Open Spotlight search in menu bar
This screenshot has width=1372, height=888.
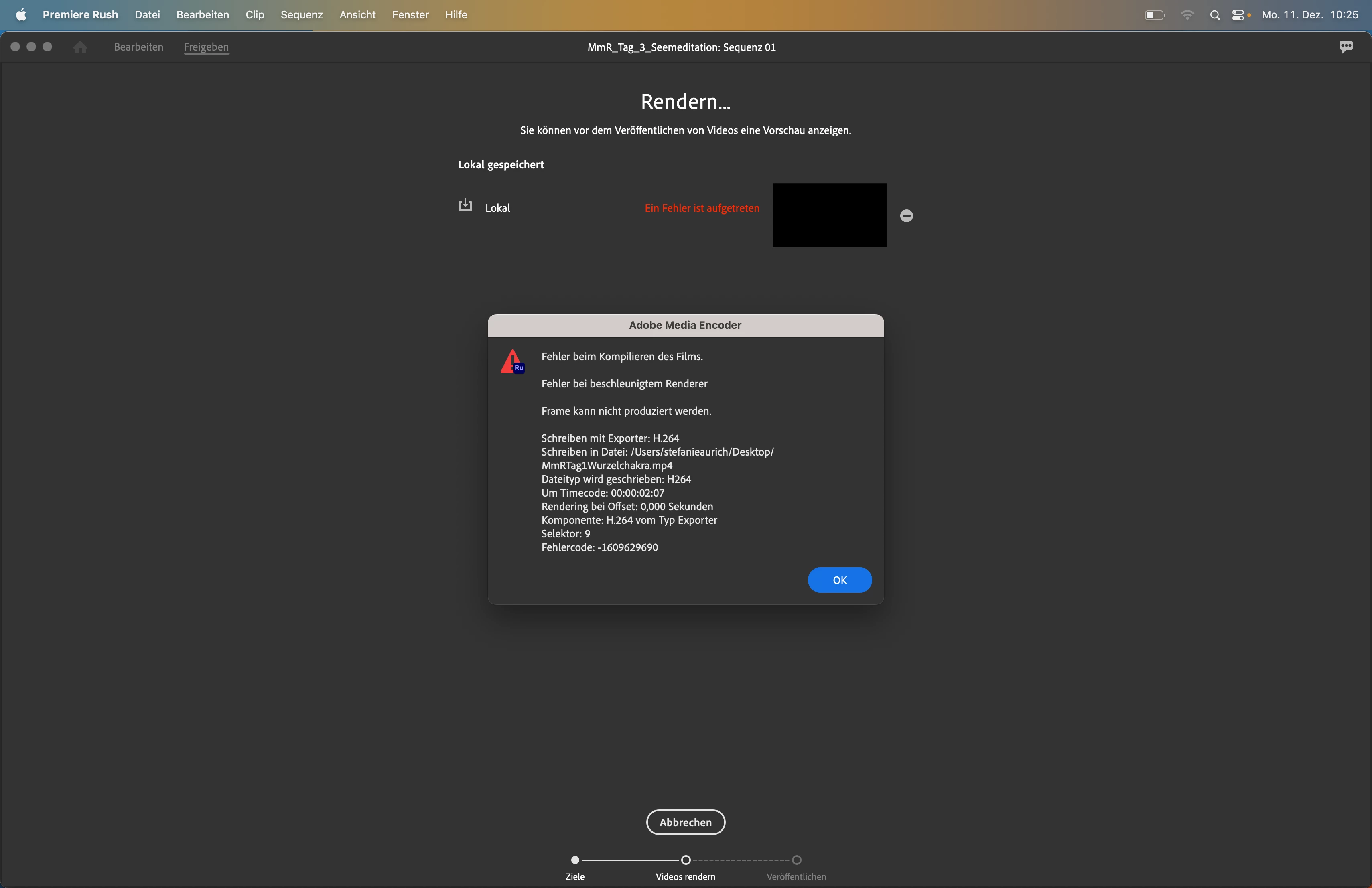[1215, 15]
